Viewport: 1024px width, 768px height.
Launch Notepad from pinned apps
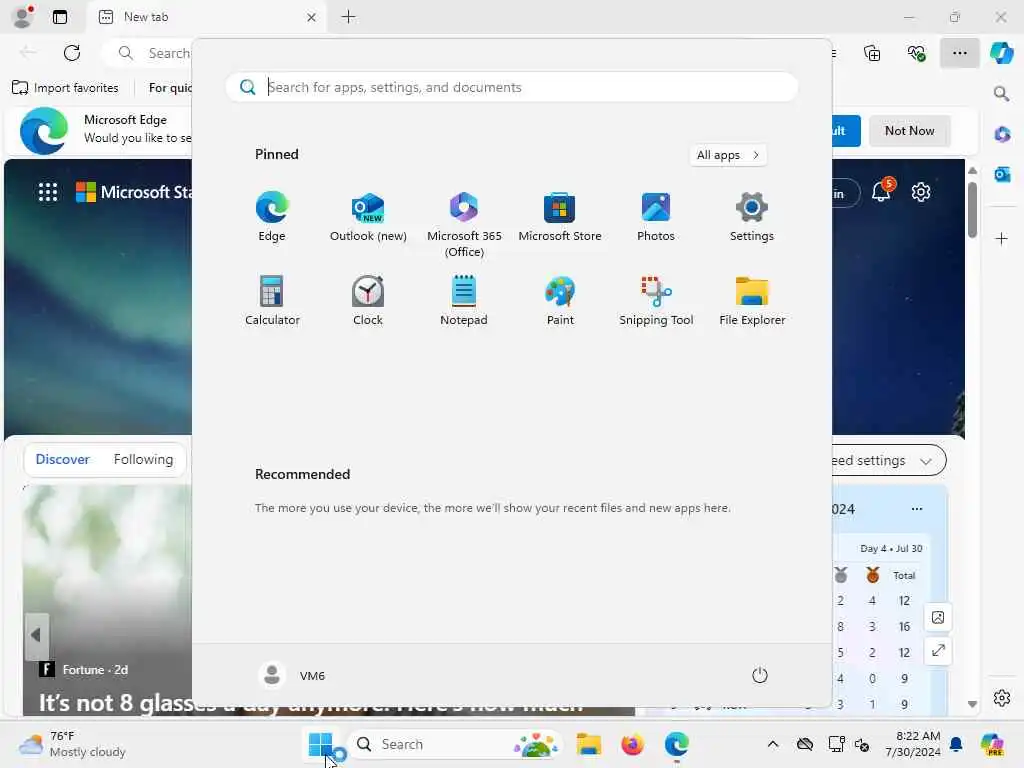tap(464, 300)
